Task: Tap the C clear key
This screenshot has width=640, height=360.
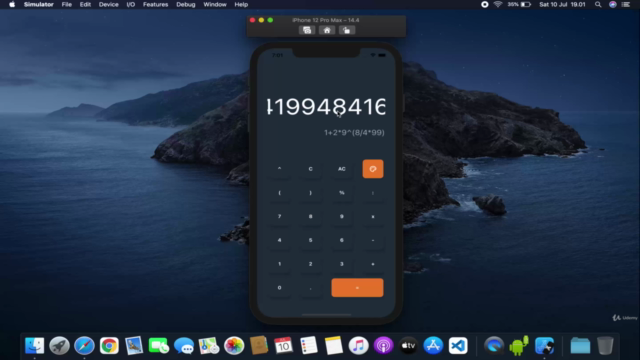Action: 310,169
